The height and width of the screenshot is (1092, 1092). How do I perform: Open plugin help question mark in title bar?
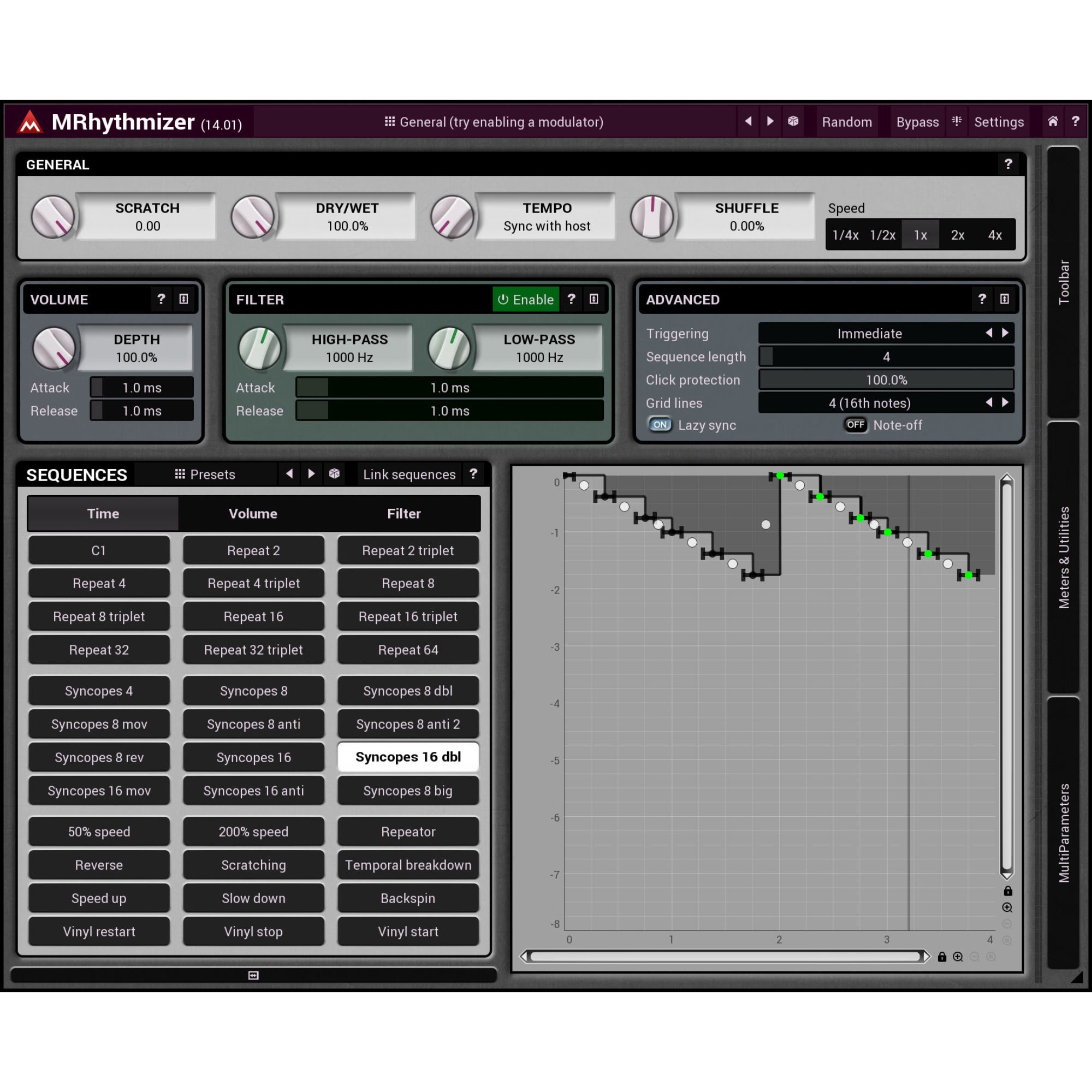point(1075,121)
